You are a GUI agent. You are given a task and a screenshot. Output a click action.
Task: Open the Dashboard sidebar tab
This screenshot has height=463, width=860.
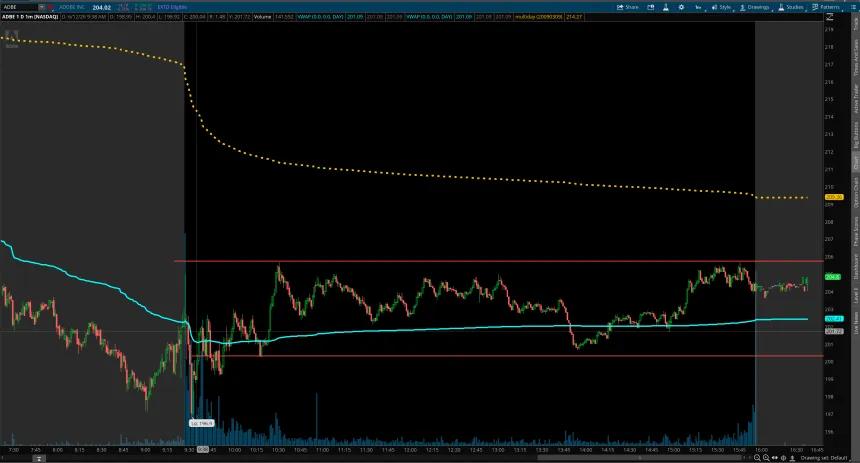(x=855, y=266)
